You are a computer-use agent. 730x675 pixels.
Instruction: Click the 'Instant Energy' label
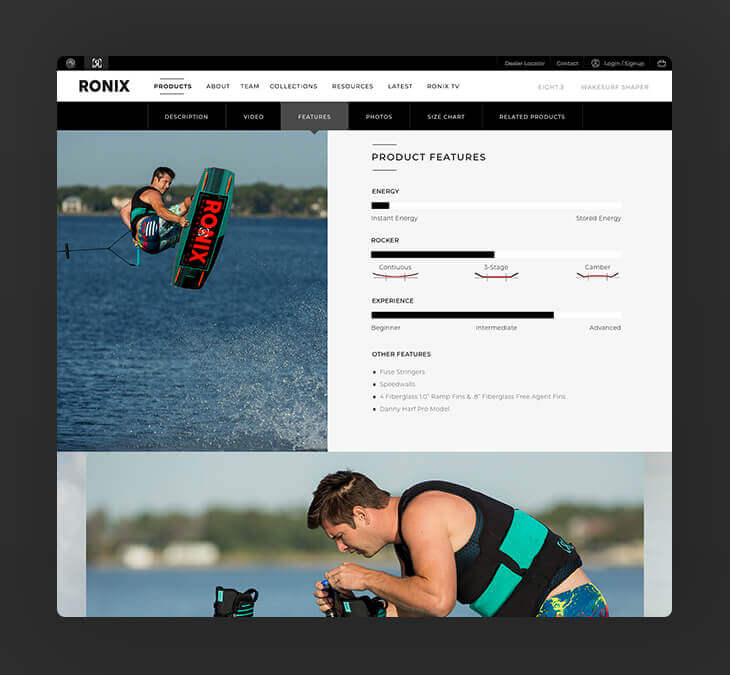pyautogui.click(x=394, y=218)
